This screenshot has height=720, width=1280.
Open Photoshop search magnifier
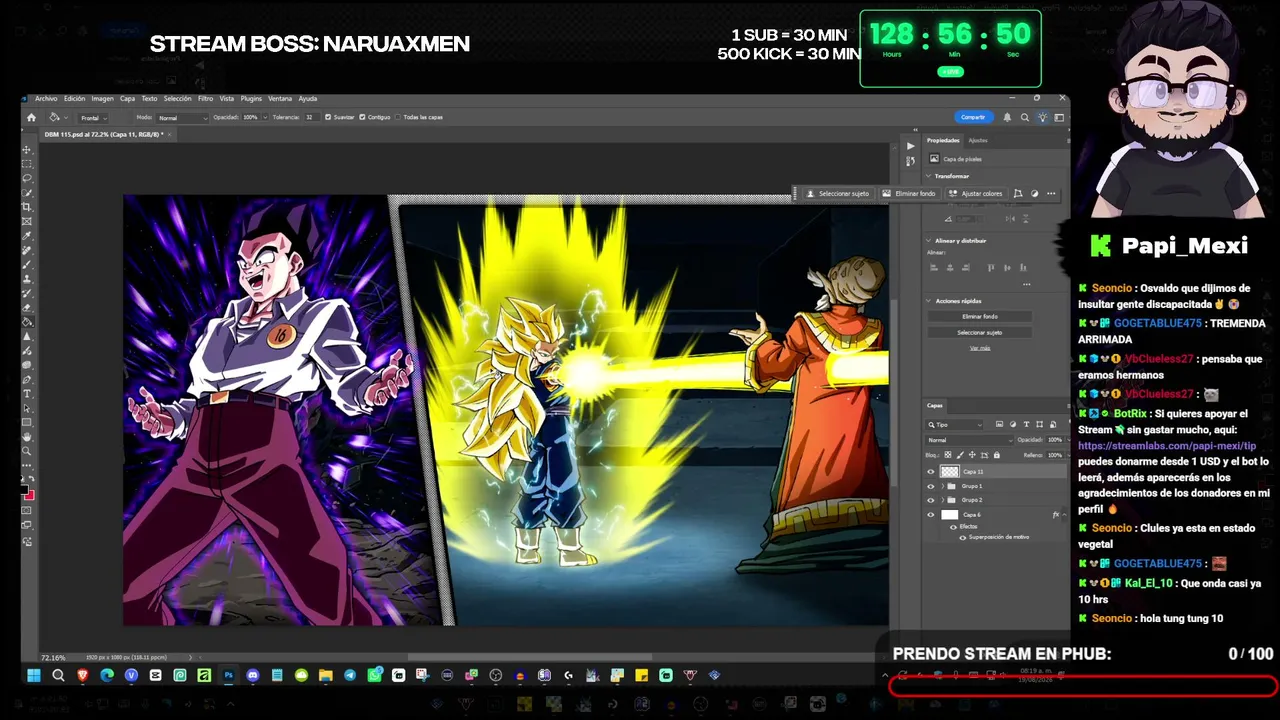[1025, 117]
